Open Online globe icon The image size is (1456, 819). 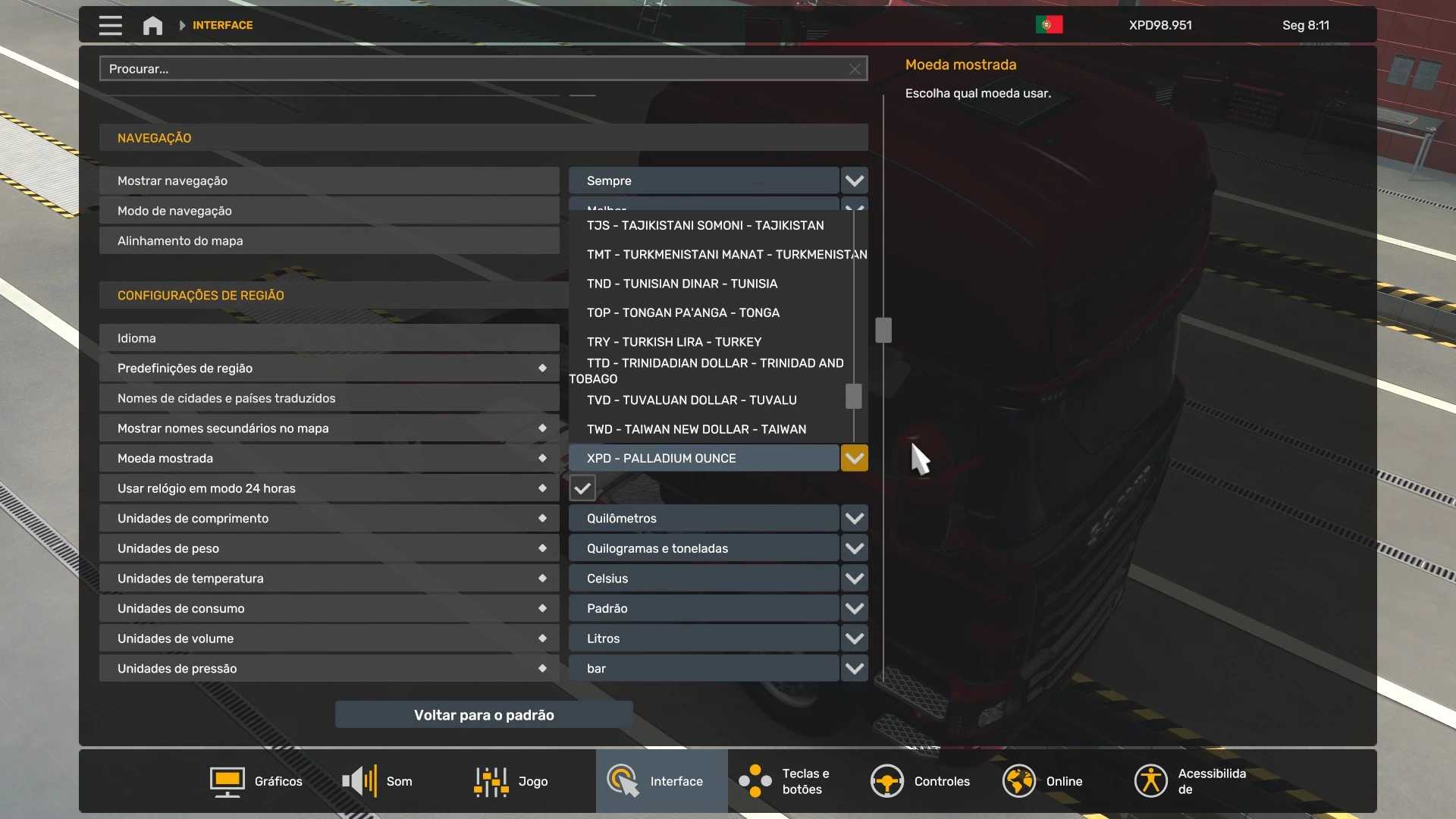point(1018,781)
